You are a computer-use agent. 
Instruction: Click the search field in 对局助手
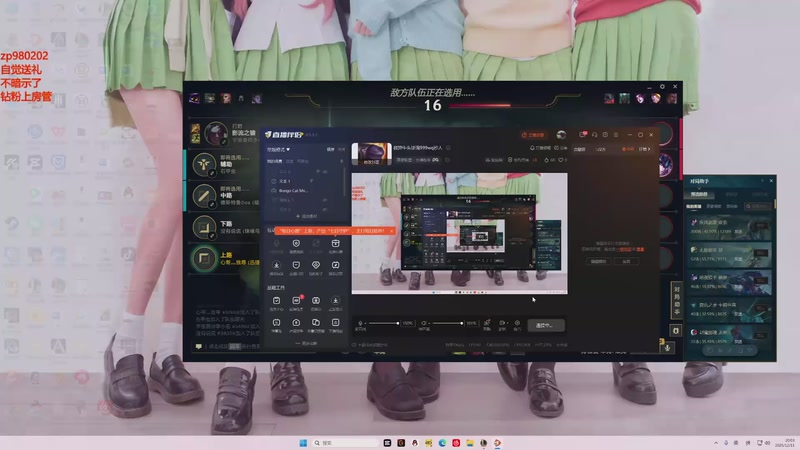757,206
